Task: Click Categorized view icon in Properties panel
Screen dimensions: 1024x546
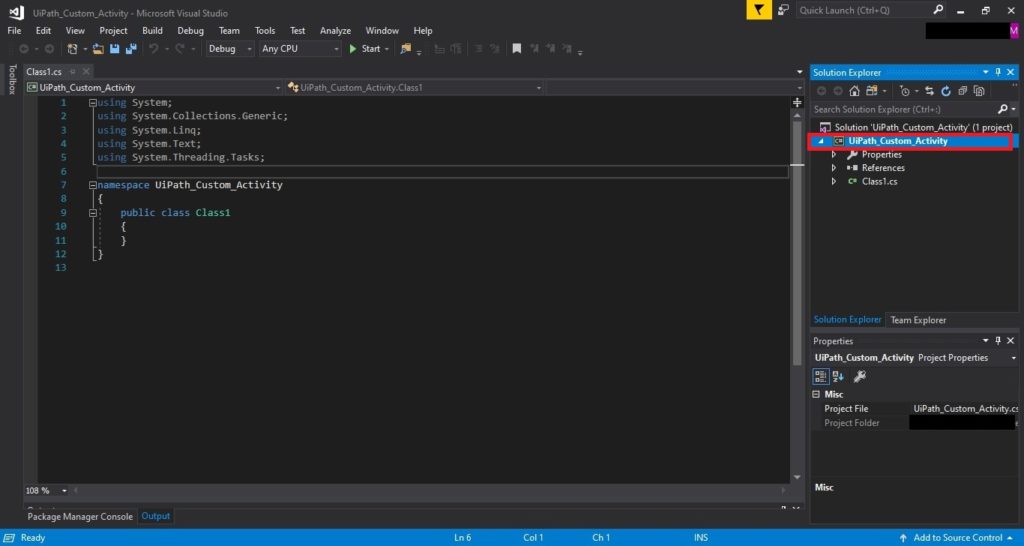Action: [821, 376]
